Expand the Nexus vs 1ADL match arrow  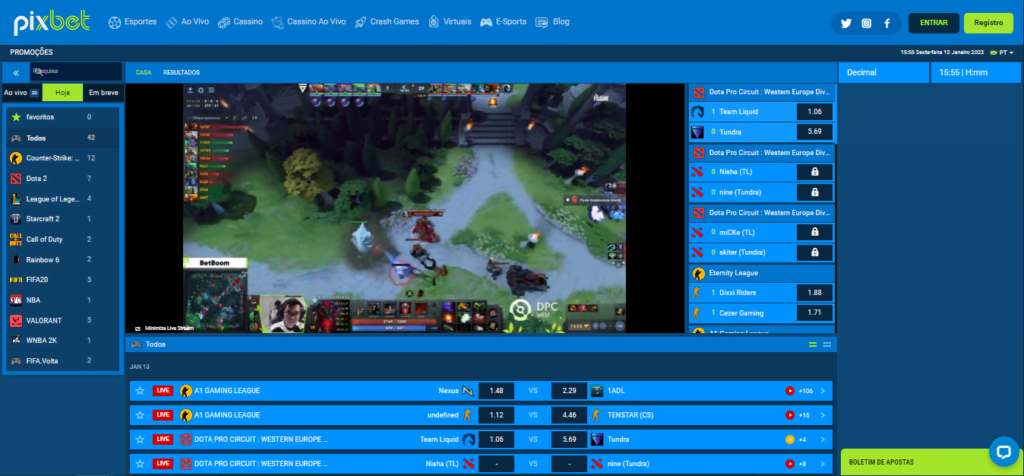[822, 390]
